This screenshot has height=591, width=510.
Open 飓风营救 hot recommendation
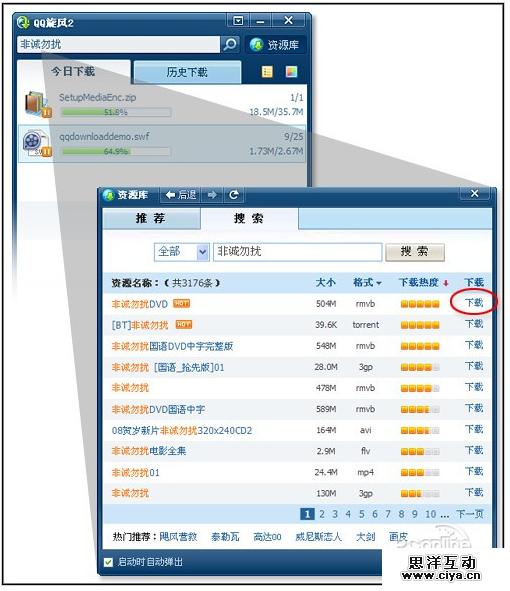178,537
